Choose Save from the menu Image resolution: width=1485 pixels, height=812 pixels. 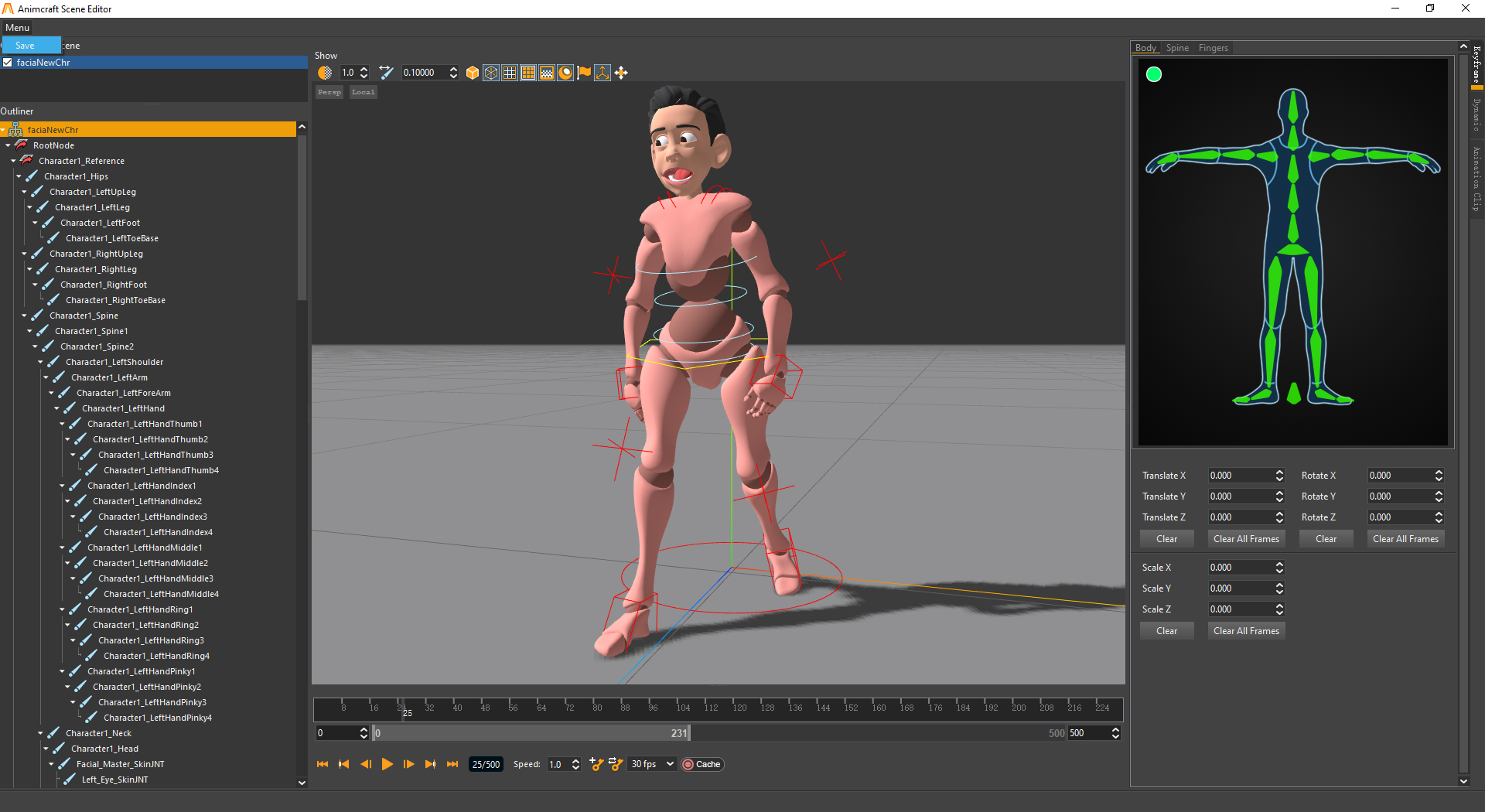pos(31,46)
